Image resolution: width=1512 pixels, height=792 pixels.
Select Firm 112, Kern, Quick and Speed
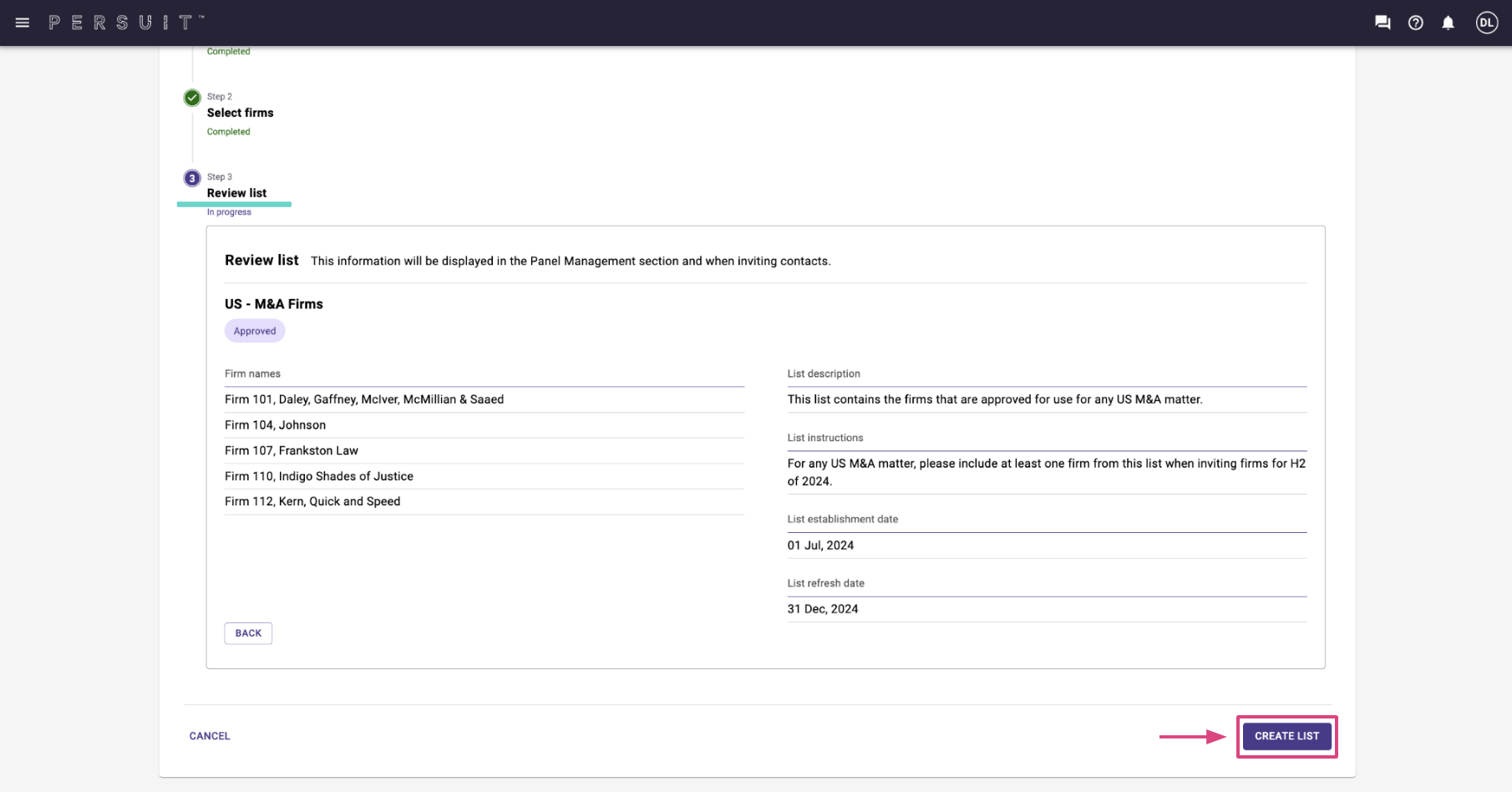click(x=312, y=501)
